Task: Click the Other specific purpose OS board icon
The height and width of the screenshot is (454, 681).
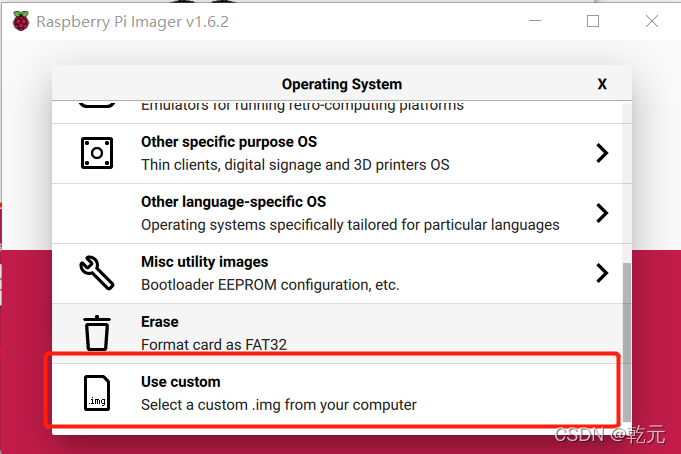Action: (x=97, y=153)
